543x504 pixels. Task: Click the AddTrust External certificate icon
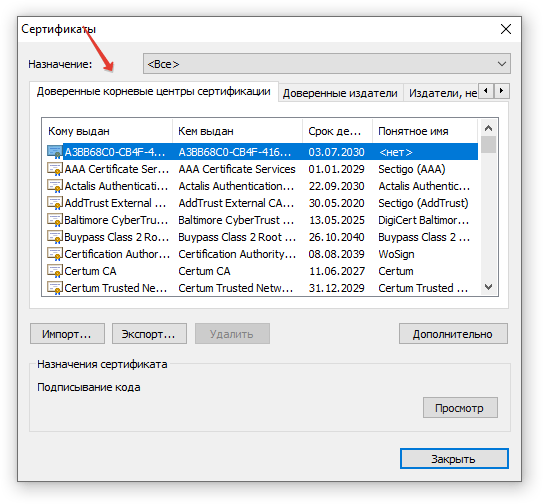55,203
